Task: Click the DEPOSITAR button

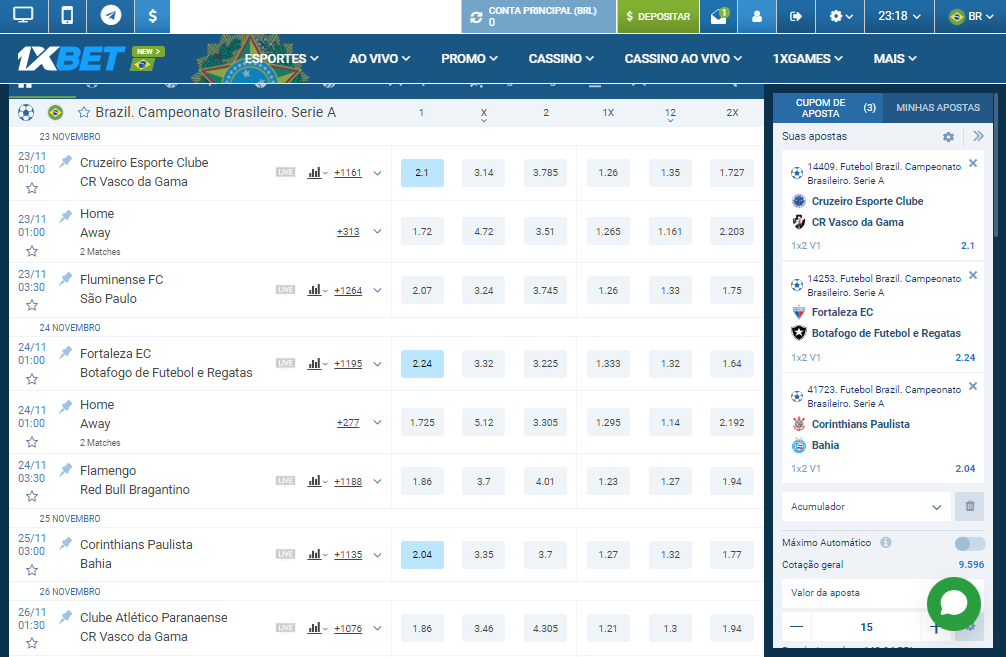Action: [658, 16]
